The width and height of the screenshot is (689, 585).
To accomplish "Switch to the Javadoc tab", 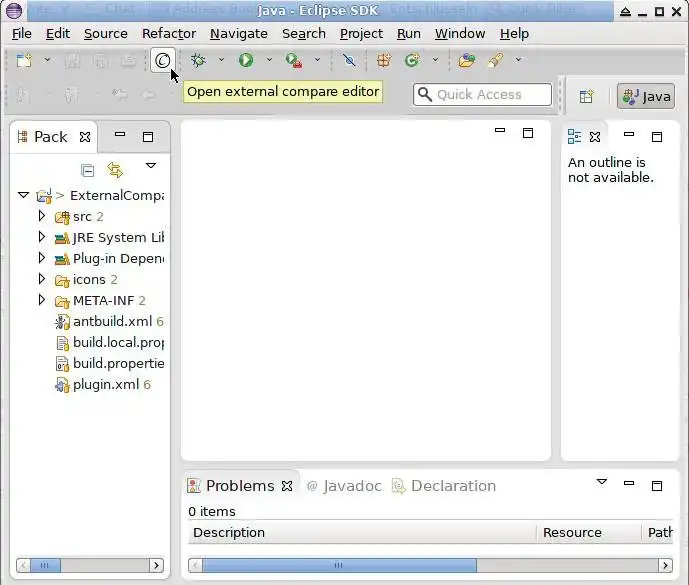I will (x=344, y=486).
